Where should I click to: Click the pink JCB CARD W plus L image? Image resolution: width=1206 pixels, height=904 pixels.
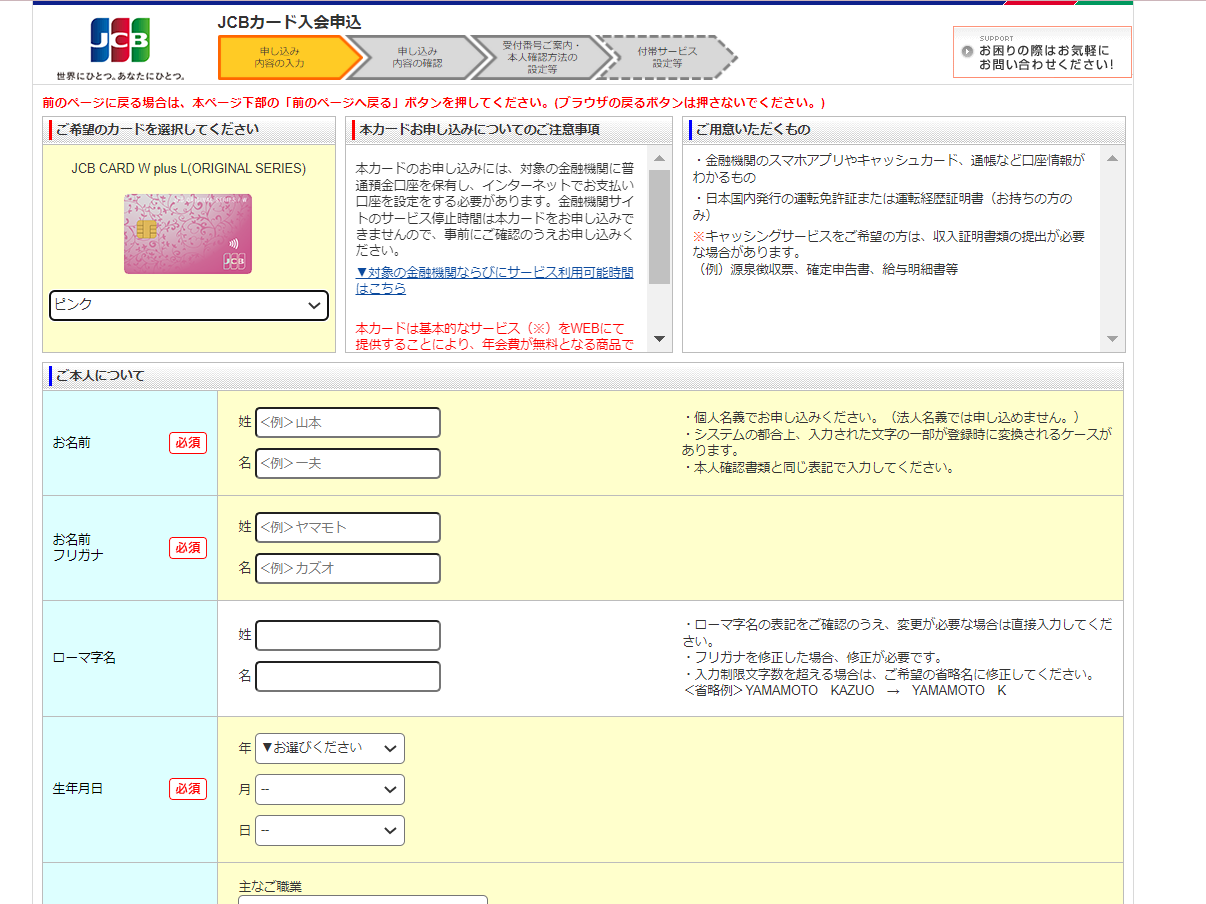[188, 234]
